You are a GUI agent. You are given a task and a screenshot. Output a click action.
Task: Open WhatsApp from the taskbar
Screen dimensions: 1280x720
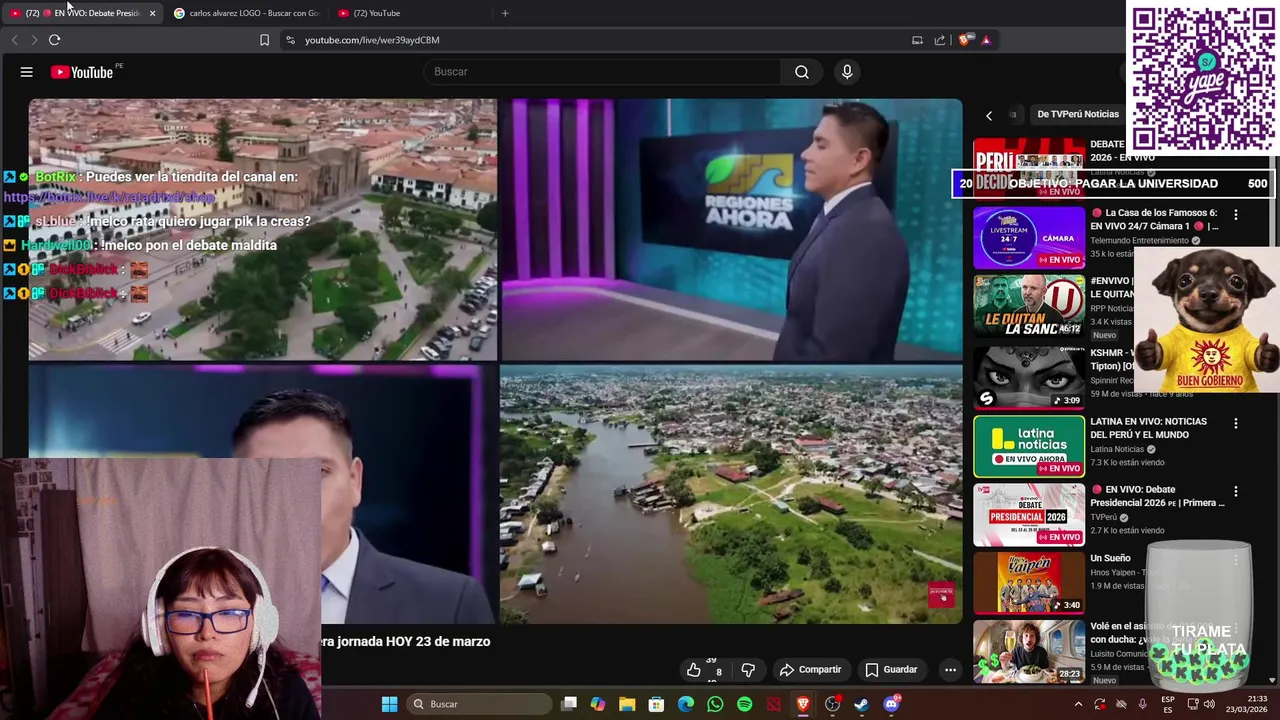715,704
